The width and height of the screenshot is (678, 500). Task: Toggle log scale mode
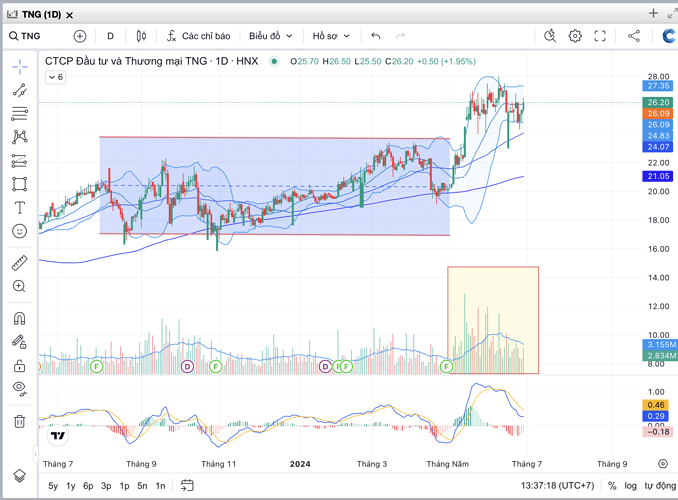tap(630, 486)
